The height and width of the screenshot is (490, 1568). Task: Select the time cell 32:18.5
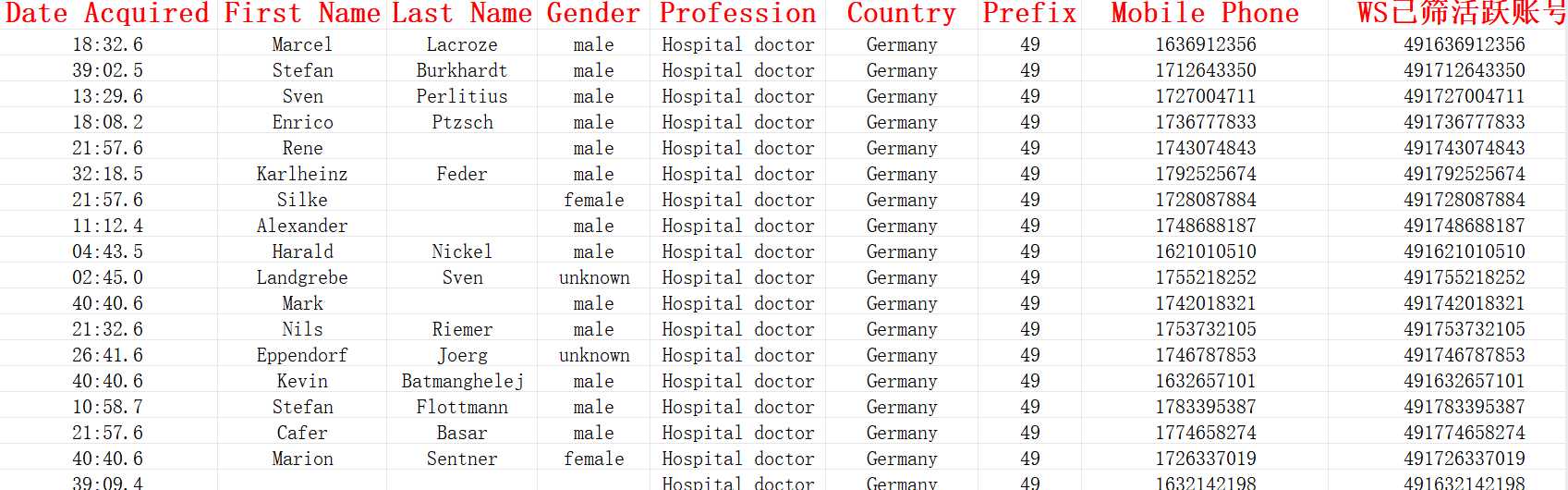(108, 174)
